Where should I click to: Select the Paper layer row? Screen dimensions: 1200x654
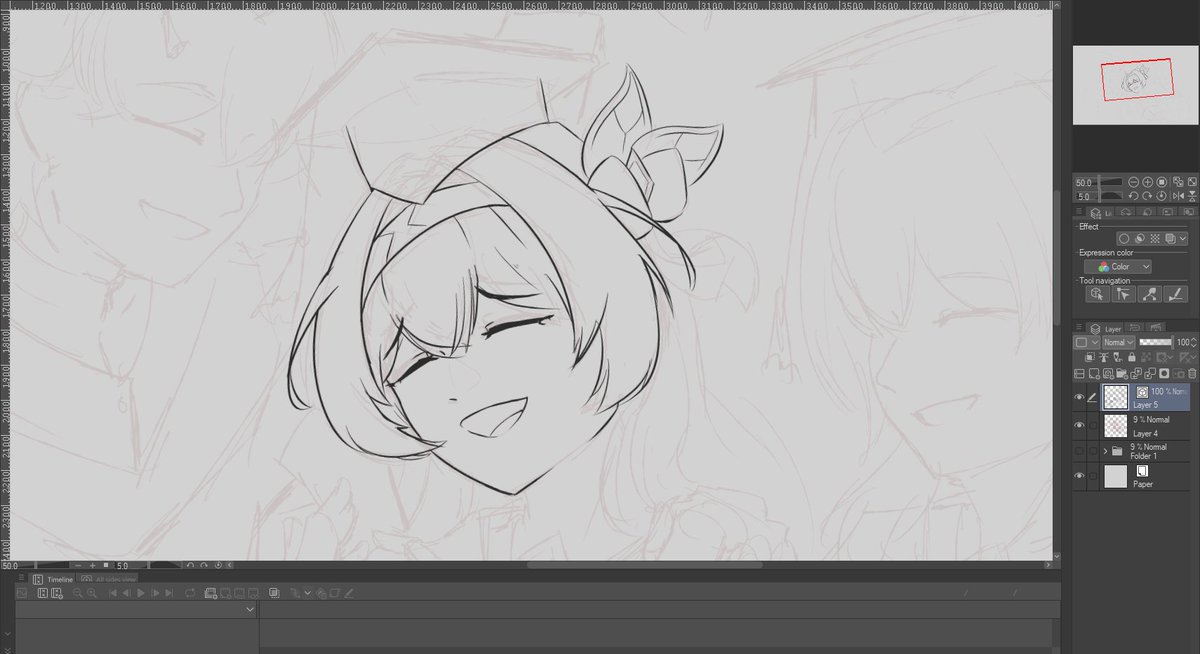[x=1132, y=477]
